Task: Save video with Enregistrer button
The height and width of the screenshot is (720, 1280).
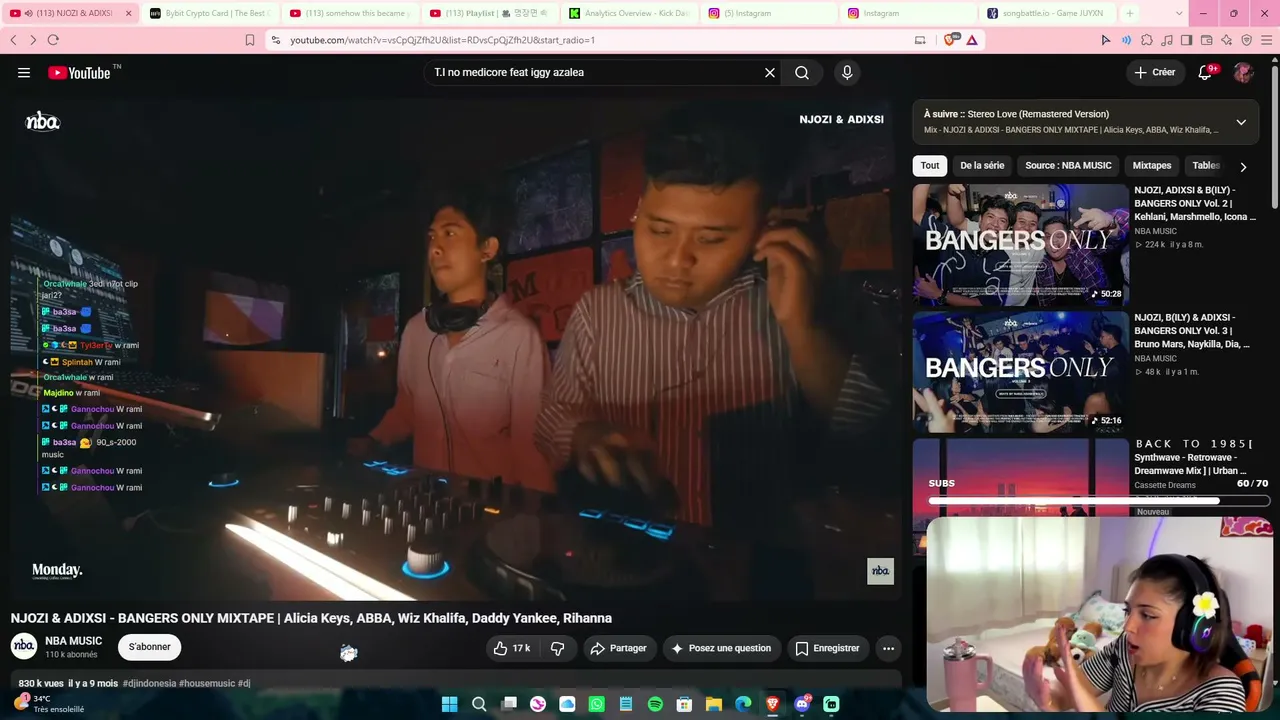Action: (x=827, y=648)
